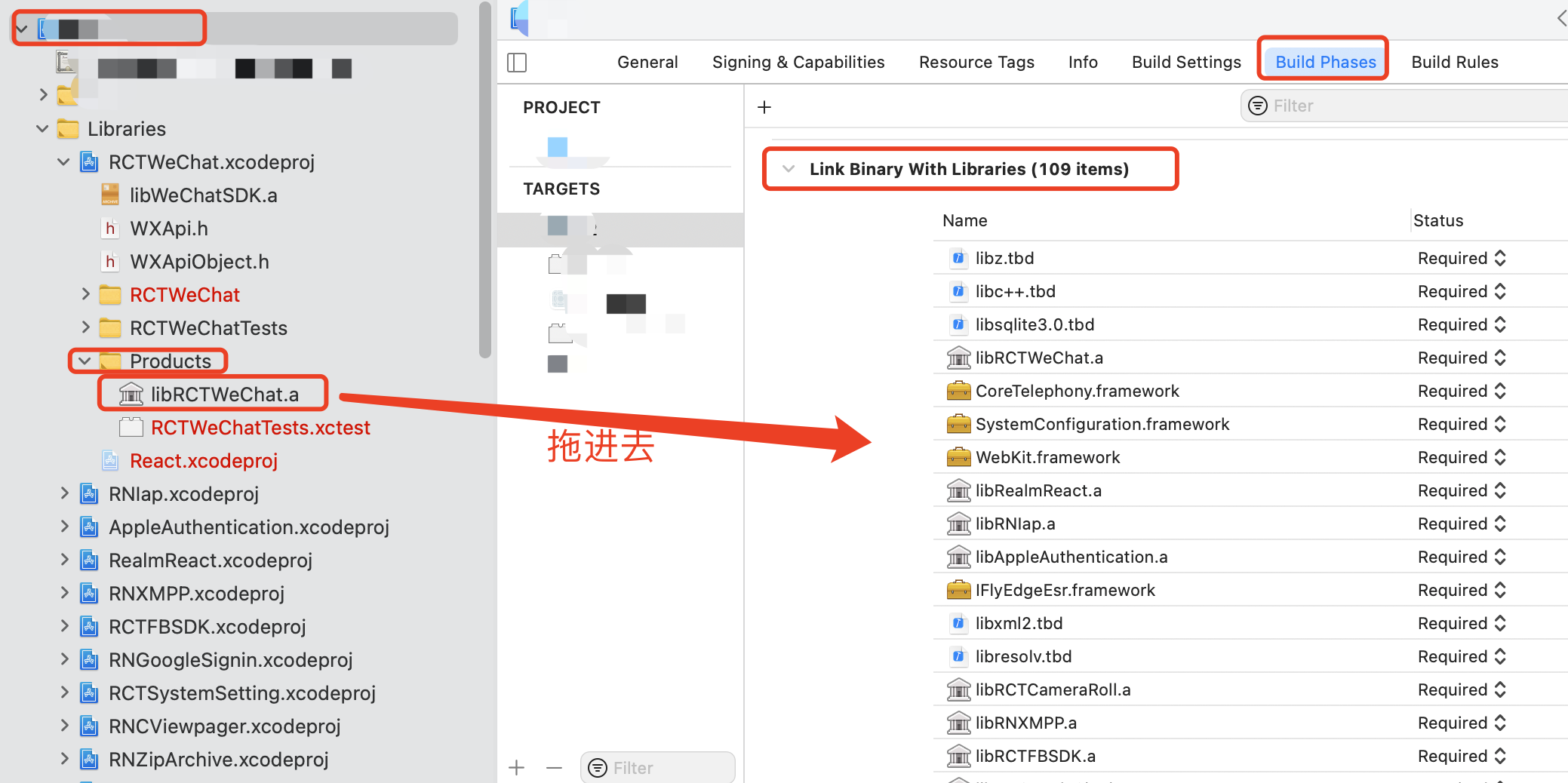Click the libz.tbd file icon

click(958, 258)
